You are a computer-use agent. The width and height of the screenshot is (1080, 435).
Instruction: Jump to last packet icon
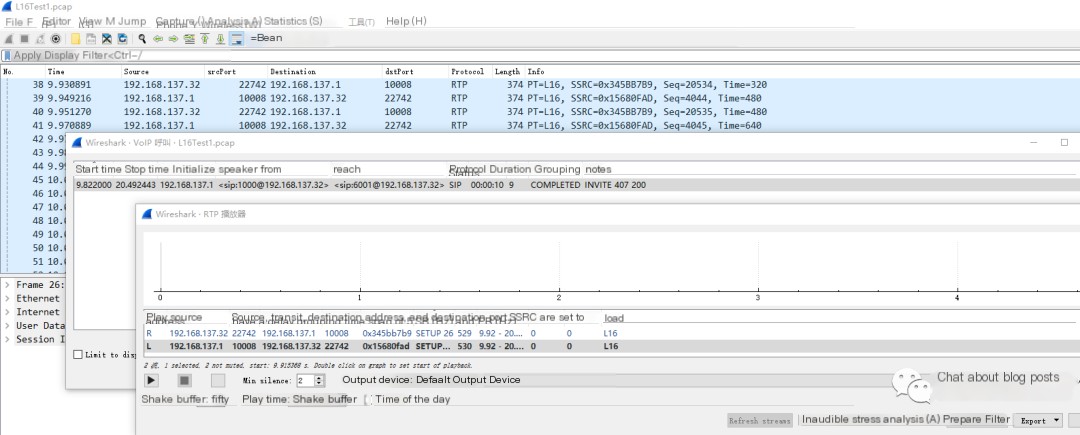point(220,39)
